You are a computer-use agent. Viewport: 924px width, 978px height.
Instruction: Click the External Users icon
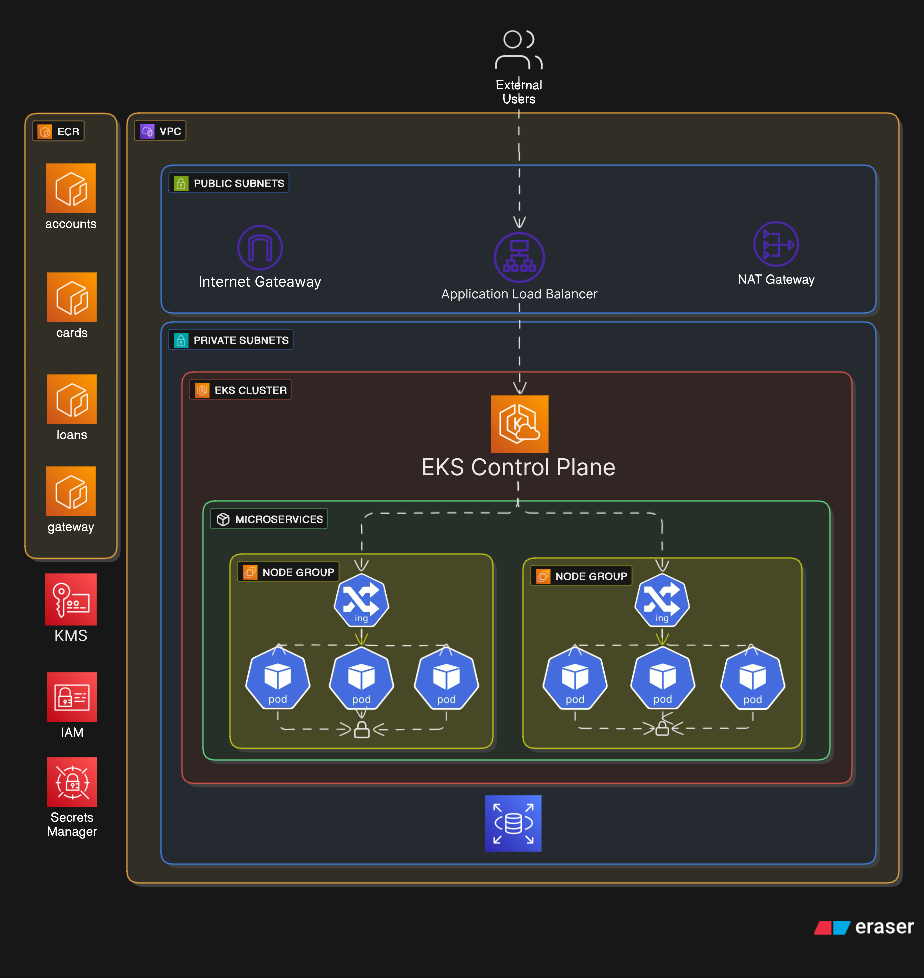tap(518, 49)
